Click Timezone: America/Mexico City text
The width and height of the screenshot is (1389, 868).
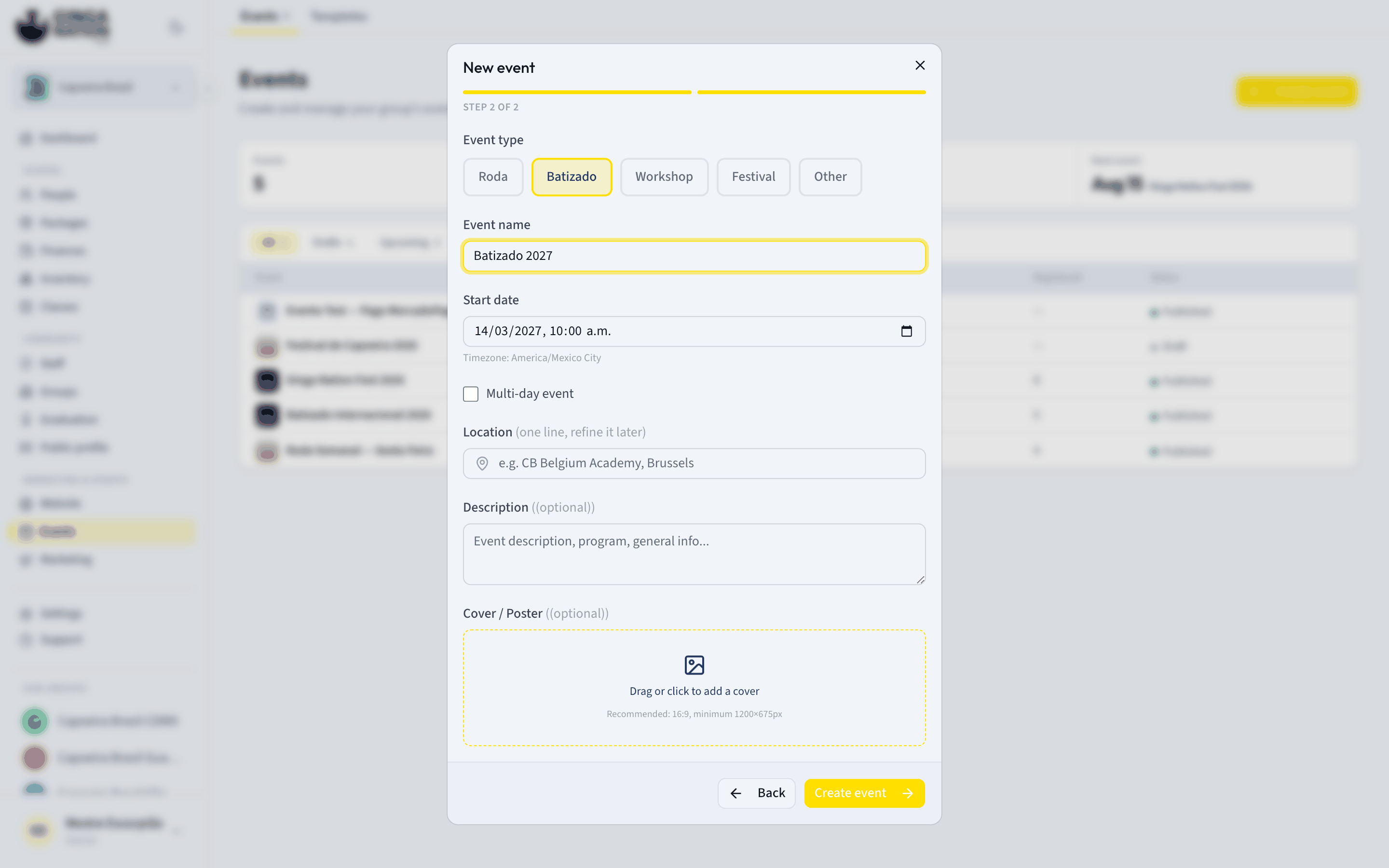tap(532, 358)
